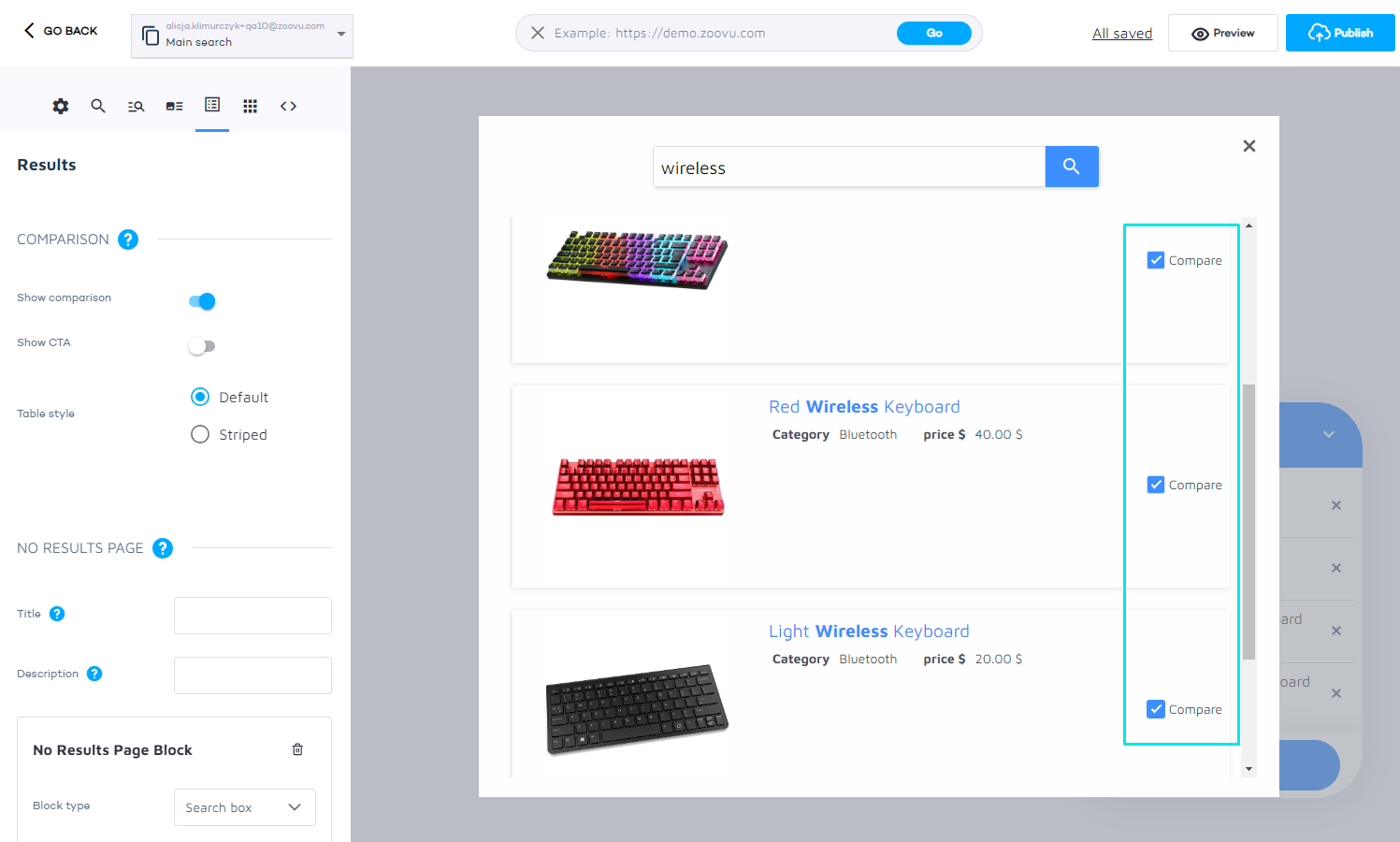Select the Striped table style
Viewport: 1400px width, 842px height.
[x=200, y=435]
